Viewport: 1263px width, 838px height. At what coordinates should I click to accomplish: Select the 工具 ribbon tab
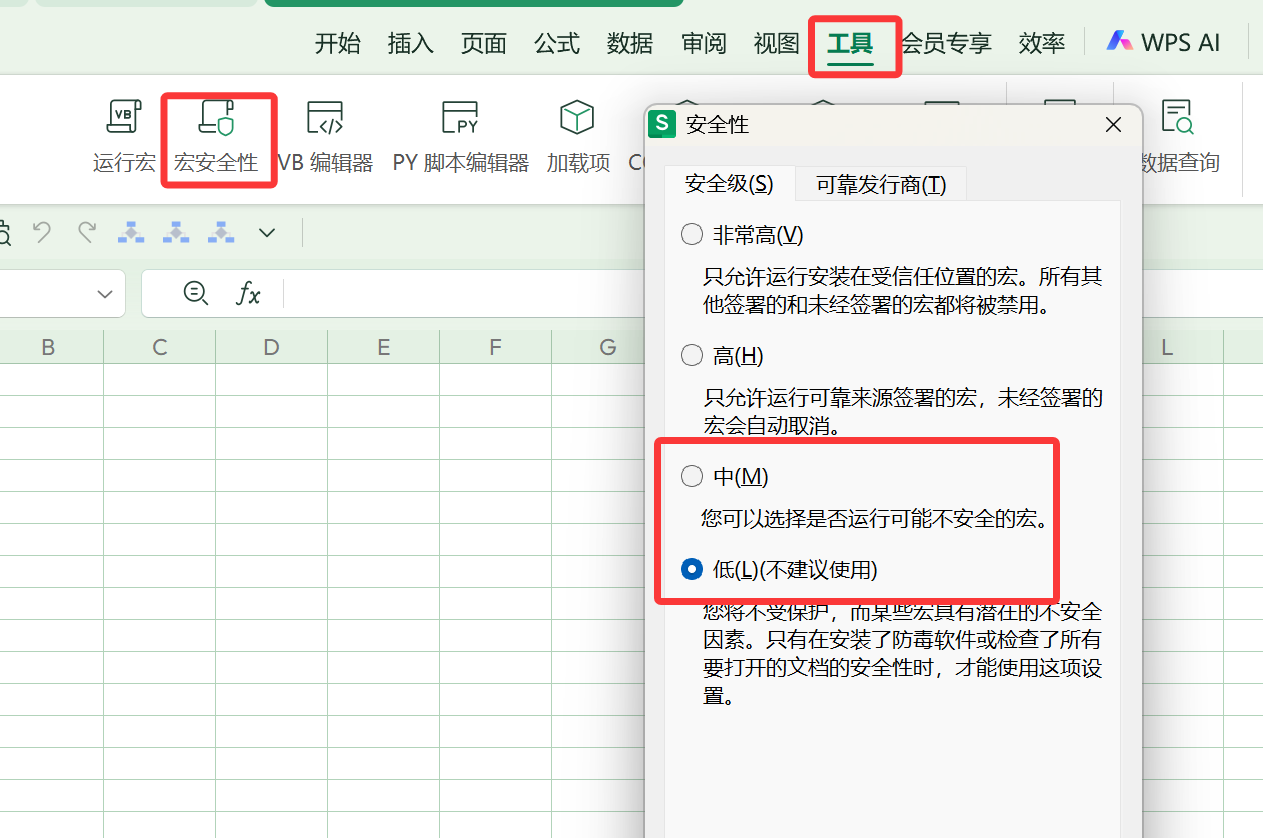click(850, 43)
